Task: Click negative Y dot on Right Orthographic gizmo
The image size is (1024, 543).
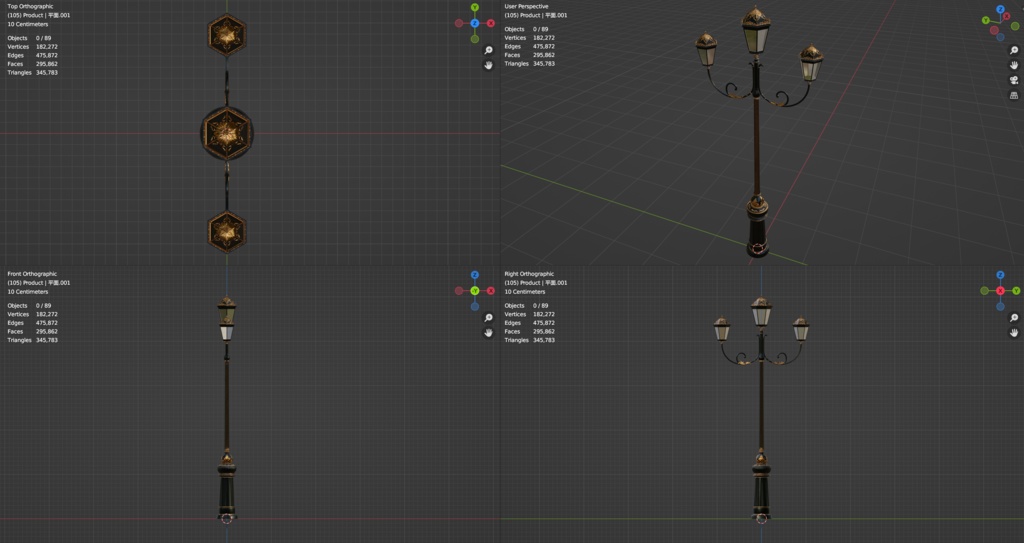Action: [985, 291]
